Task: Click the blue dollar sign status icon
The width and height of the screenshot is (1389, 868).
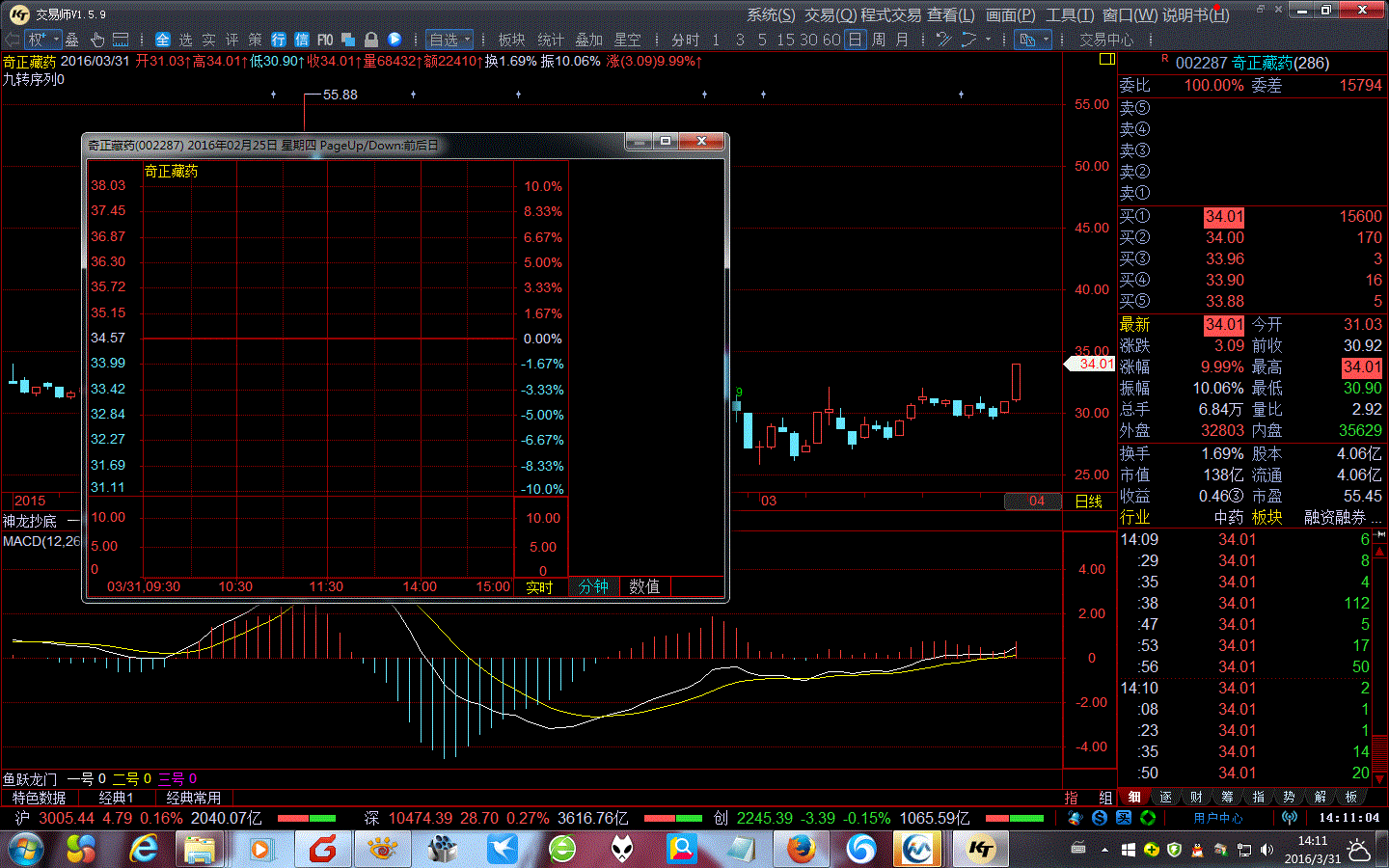Action: pos(1100,818)
